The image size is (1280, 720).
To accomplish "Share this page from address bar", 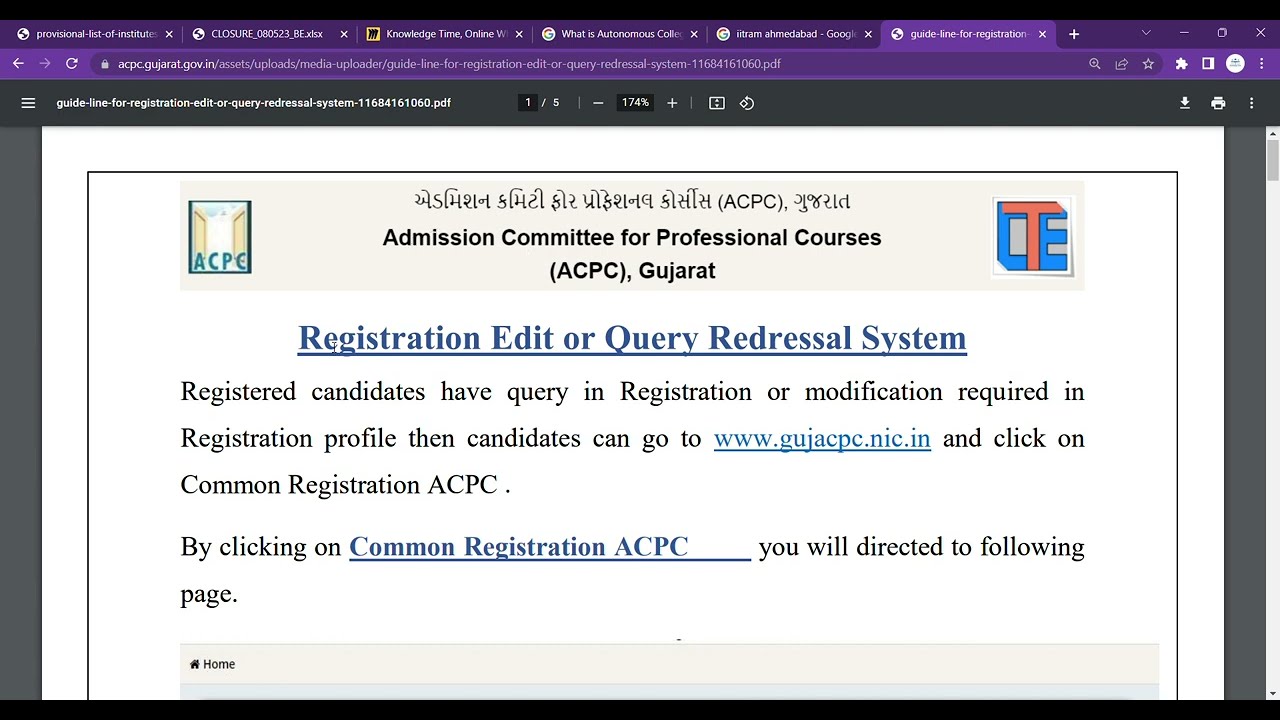I will pos(1122,63).
